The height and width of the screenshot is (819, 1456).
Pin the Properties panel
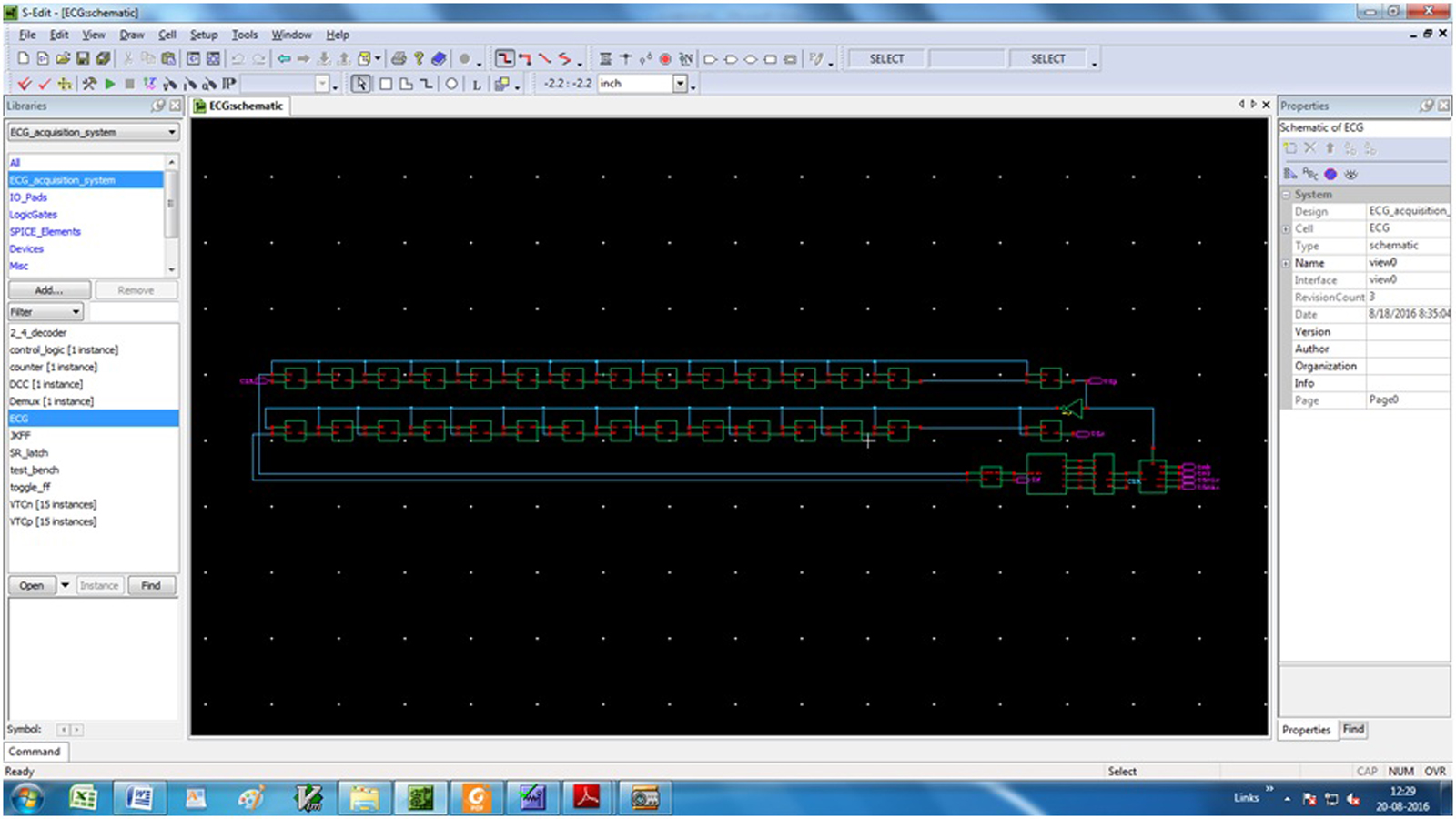1427,106
